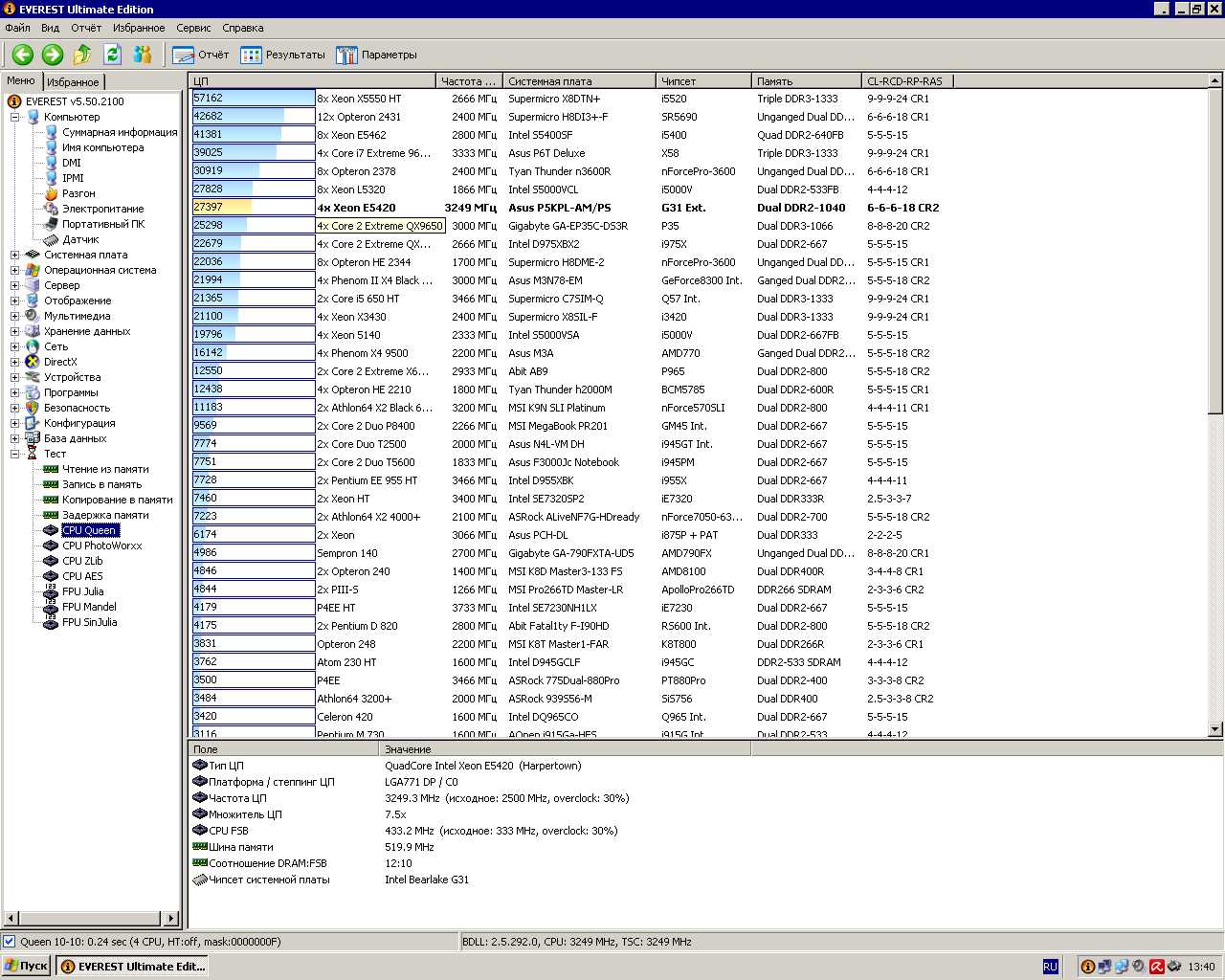The image size is (1225, 980).
Task: Expand the Мультимедиа tree node
Action: (15, 316)
